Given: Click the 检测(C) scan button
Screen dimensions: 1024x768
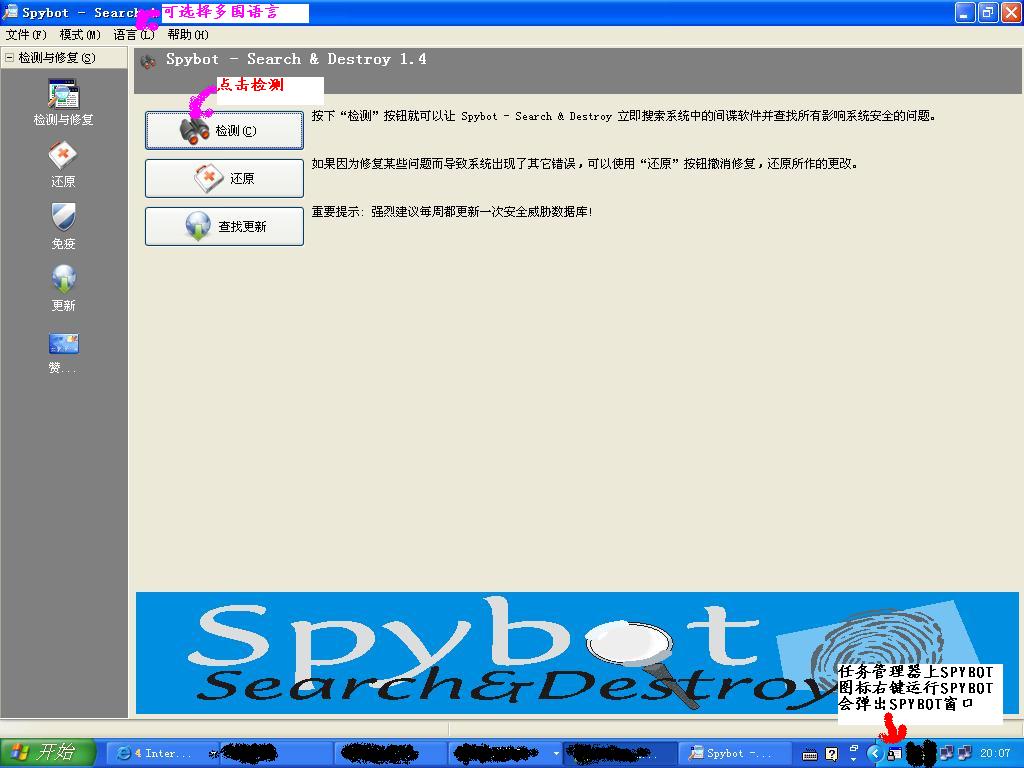Looking at the screenshot, I should coord(224,131).
